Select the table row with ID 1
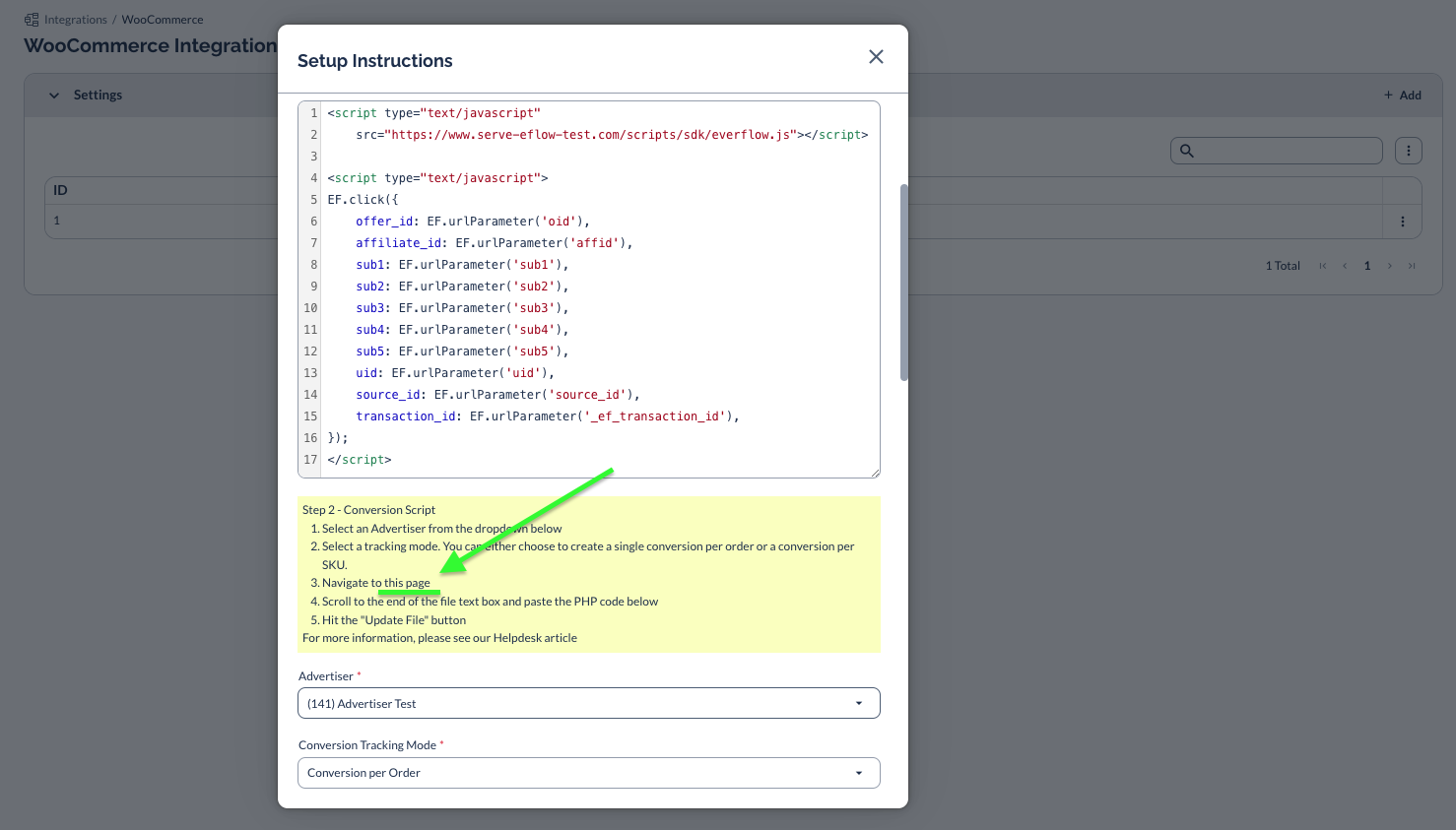1456x830 pixels. click(x=733, y=222)
